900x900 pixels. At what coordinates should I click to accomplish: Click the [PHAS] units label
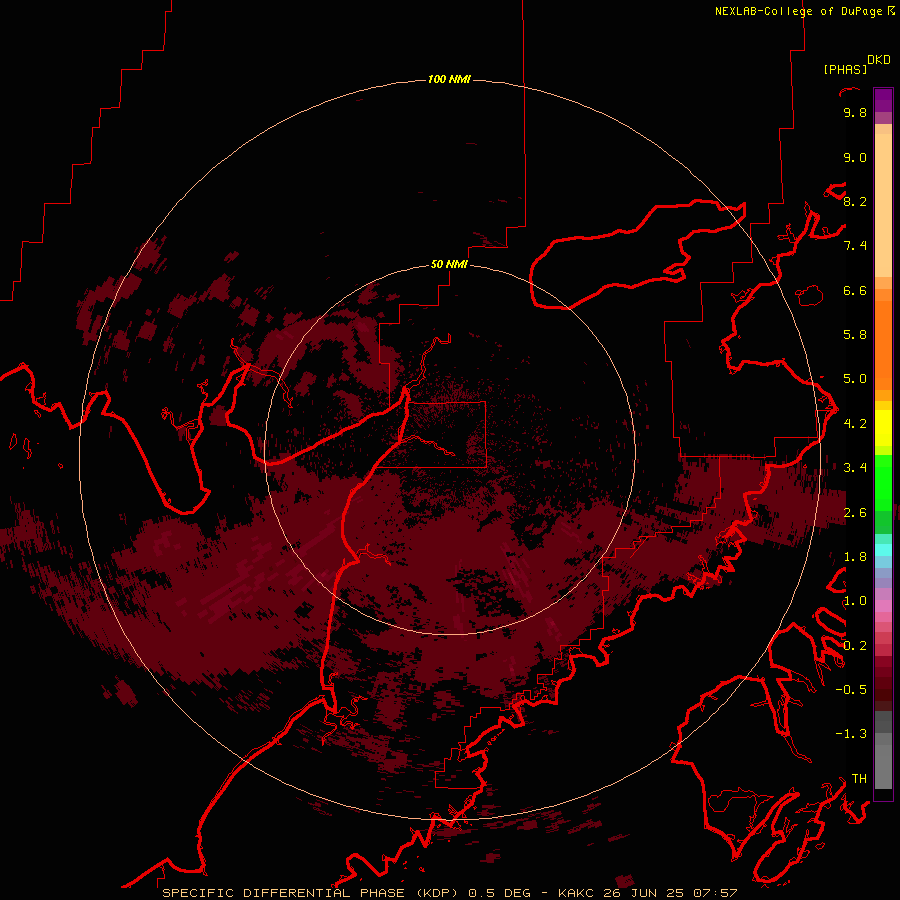845,70
